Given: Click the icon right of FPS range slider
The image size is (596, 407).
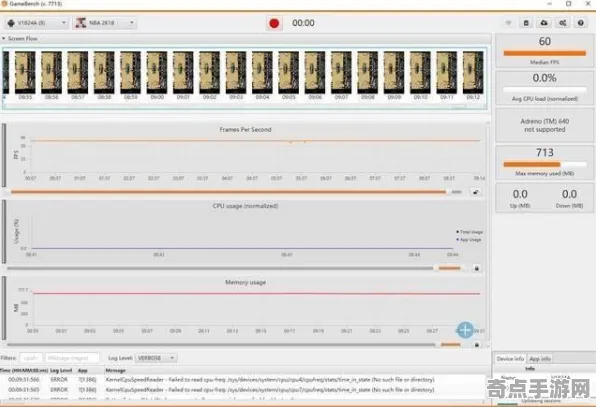Looking at the screenshot, I should (476, 192).
